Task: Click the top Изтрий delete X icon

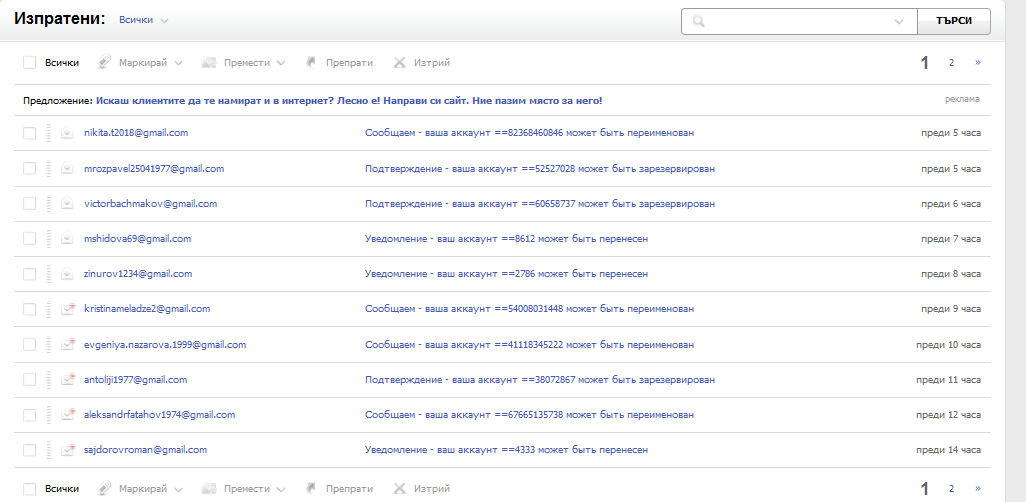Action: click(x=399, y=63)
